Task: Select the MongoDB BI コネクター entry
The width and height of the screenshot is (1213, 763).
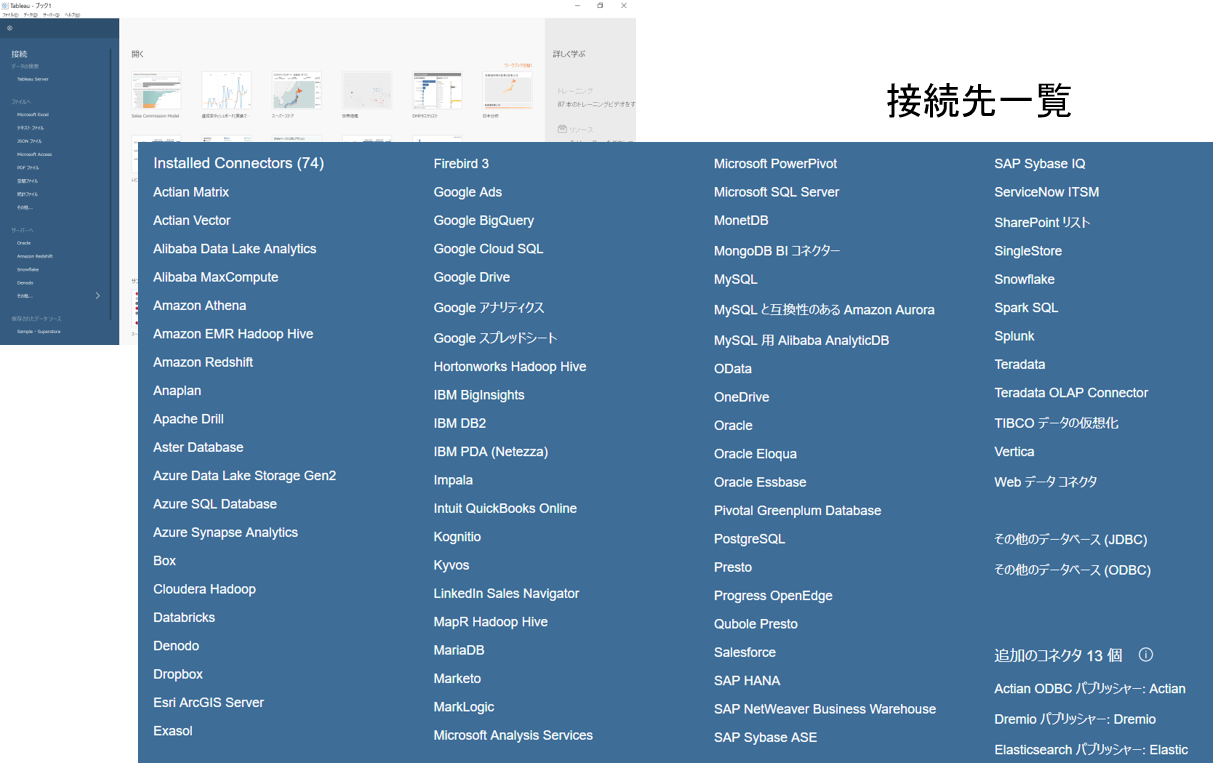Action: click(x=777, y=251)
